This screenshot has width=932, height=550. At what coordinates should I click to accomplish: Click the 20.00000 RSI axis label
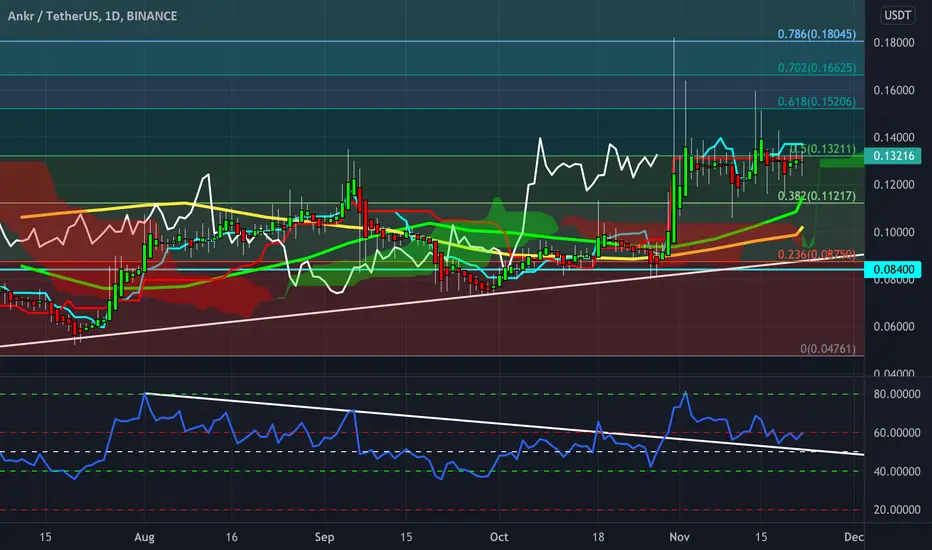click(x=896, y=510)
